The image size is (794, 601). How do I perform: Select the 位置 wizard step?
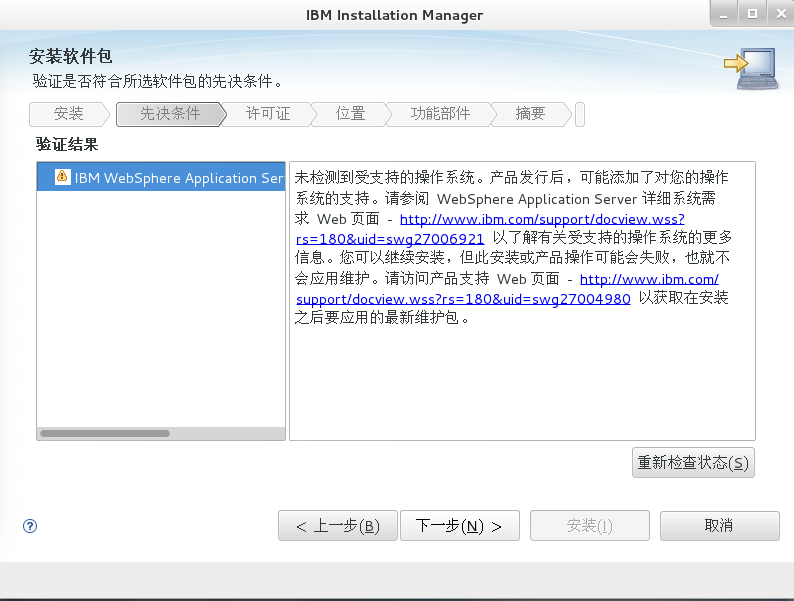pos(350,114)
